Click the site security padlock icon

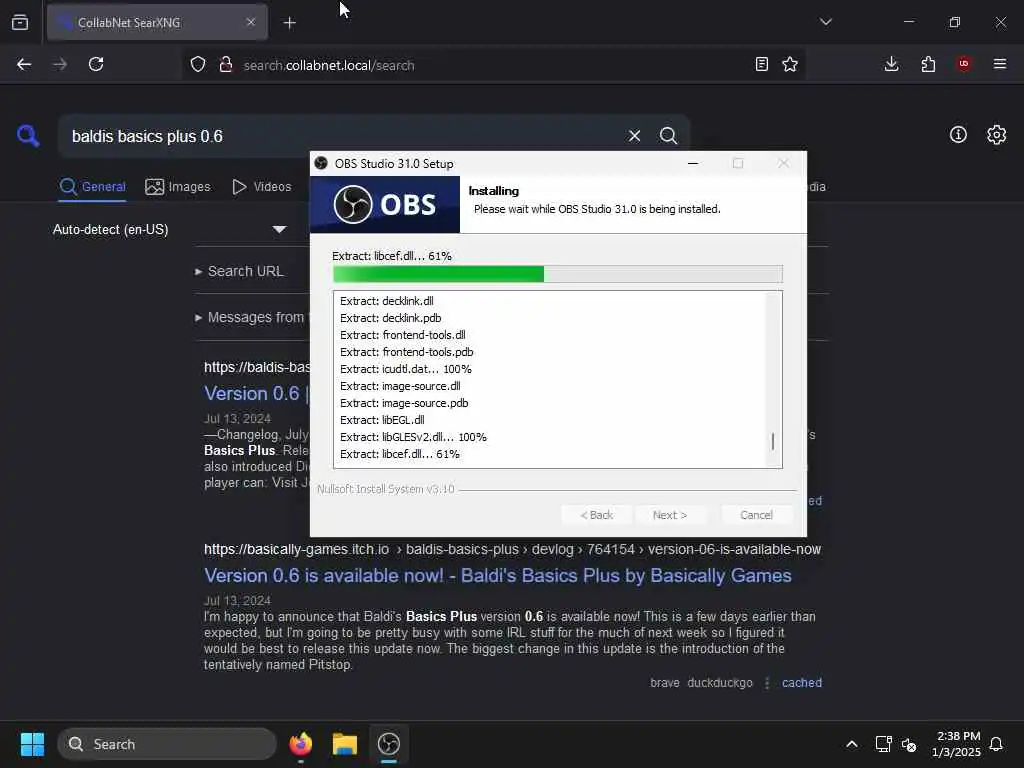pos(226,64)
